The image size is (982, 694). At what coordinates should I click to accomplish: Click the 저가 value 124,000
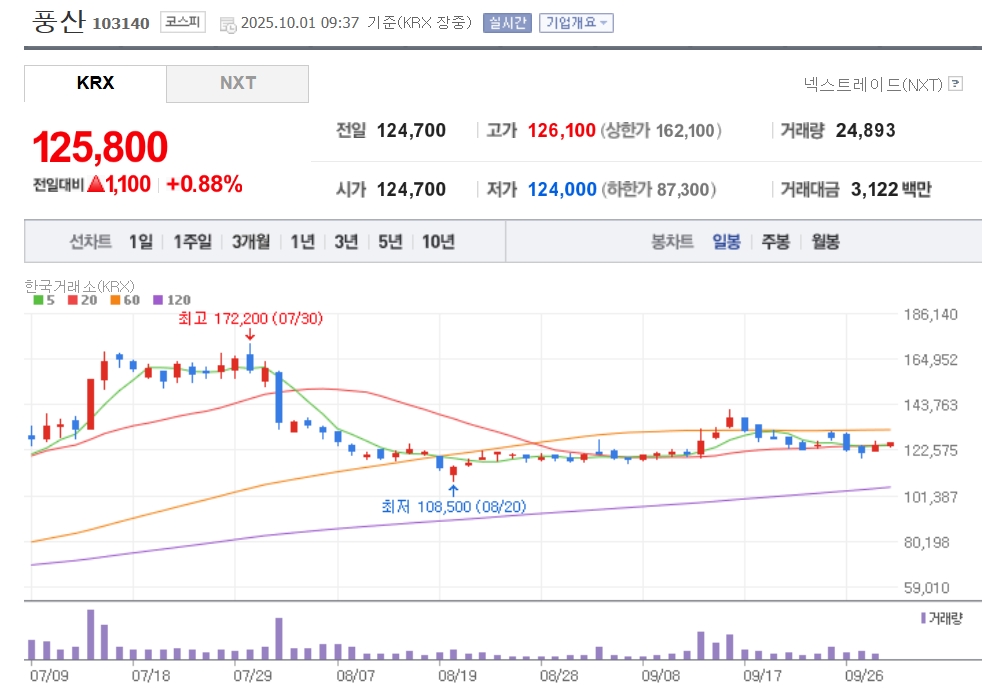point(562,189)
